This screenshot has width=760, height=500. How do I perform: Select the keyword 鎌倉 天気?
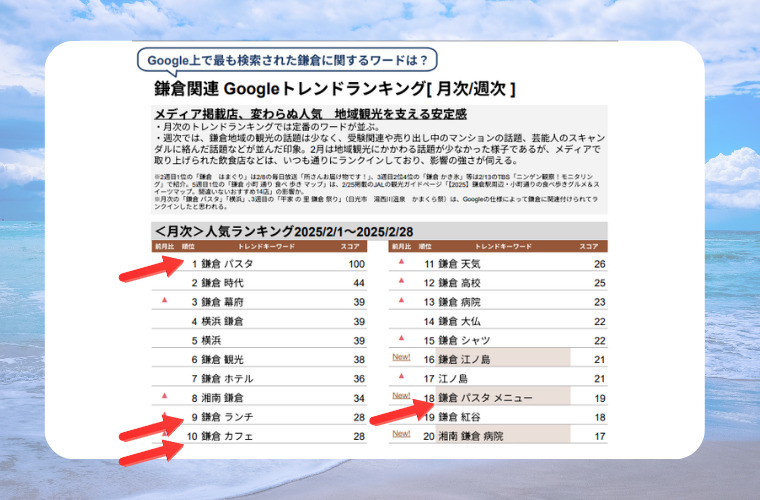pos(459,264)
